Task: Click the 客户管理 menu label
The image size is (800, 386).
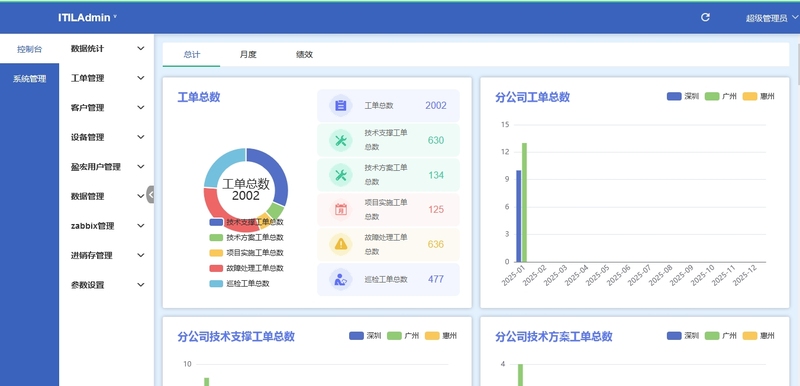Action: [x=87, y=108]
